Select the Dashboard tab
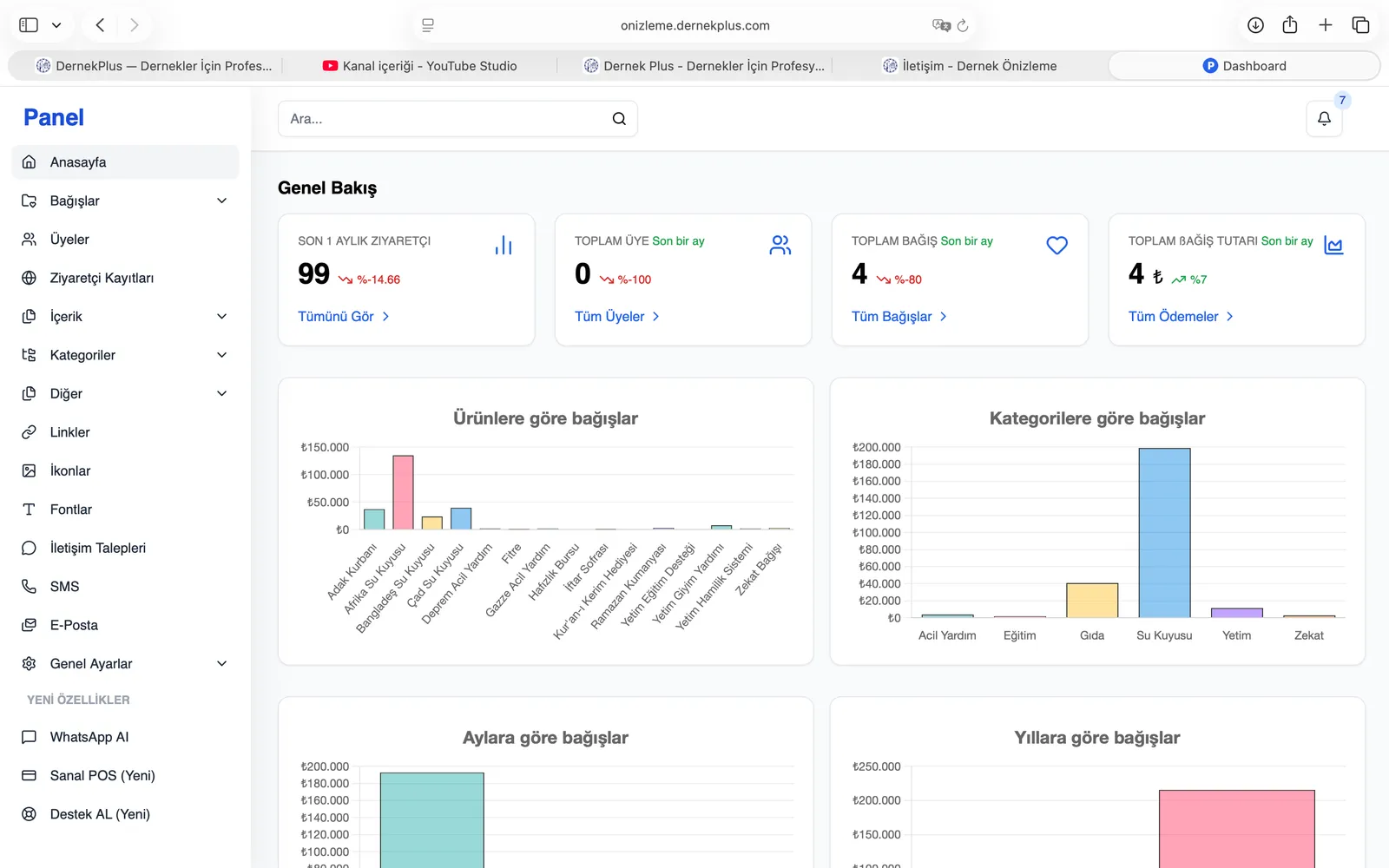 [1244, 66]
